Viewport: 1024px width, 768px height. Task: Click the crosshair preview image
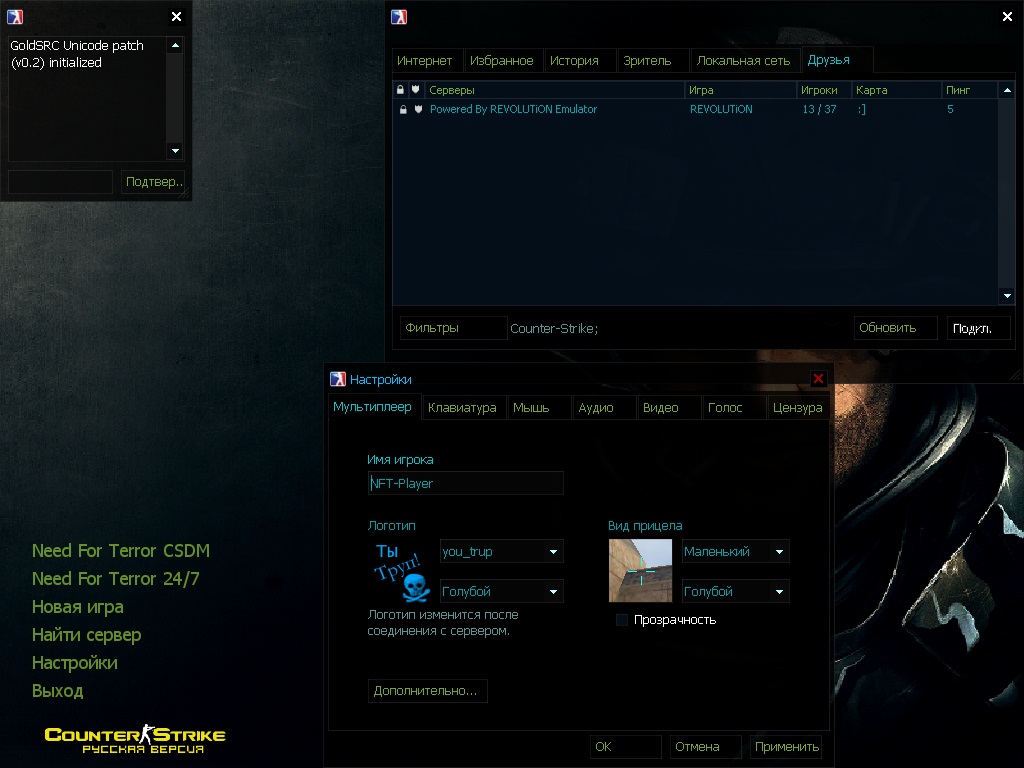click(x=640, y=571)
